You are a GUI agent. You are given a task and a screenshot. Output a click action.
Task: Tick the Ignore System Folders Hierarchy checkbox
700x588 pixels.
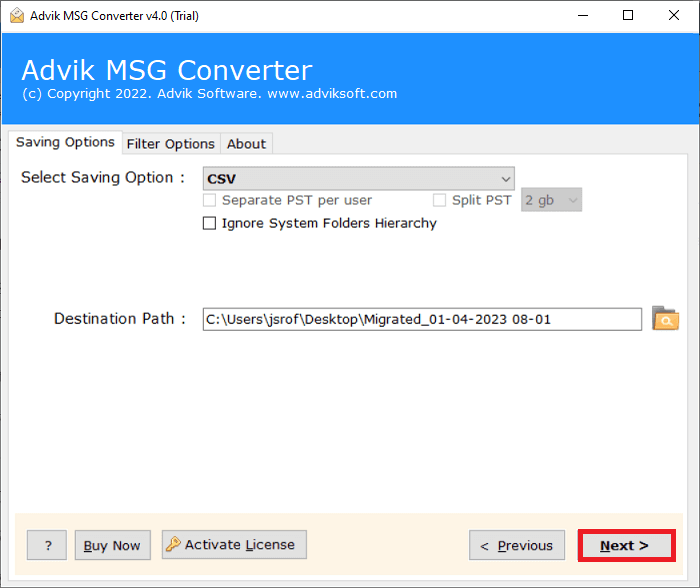coord(209,223)
